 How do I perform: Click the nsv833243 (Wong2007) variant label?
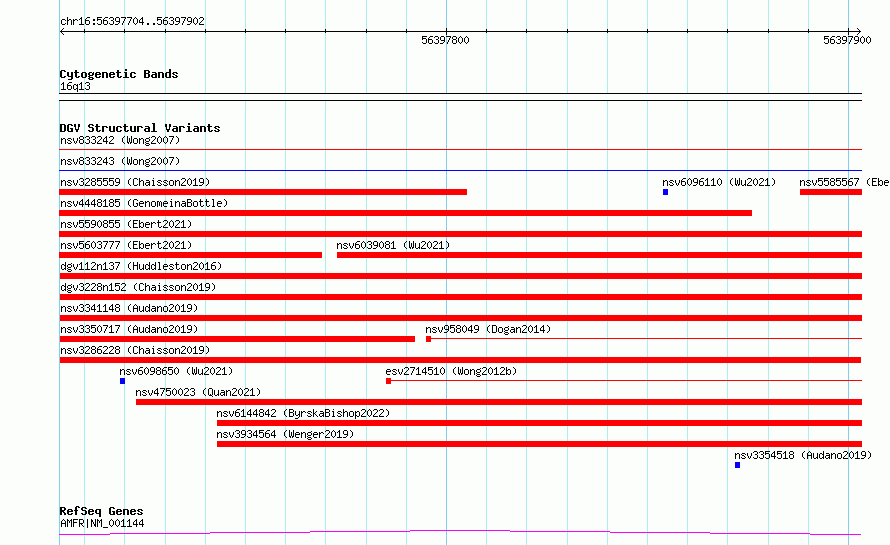[x=120, y=161]
